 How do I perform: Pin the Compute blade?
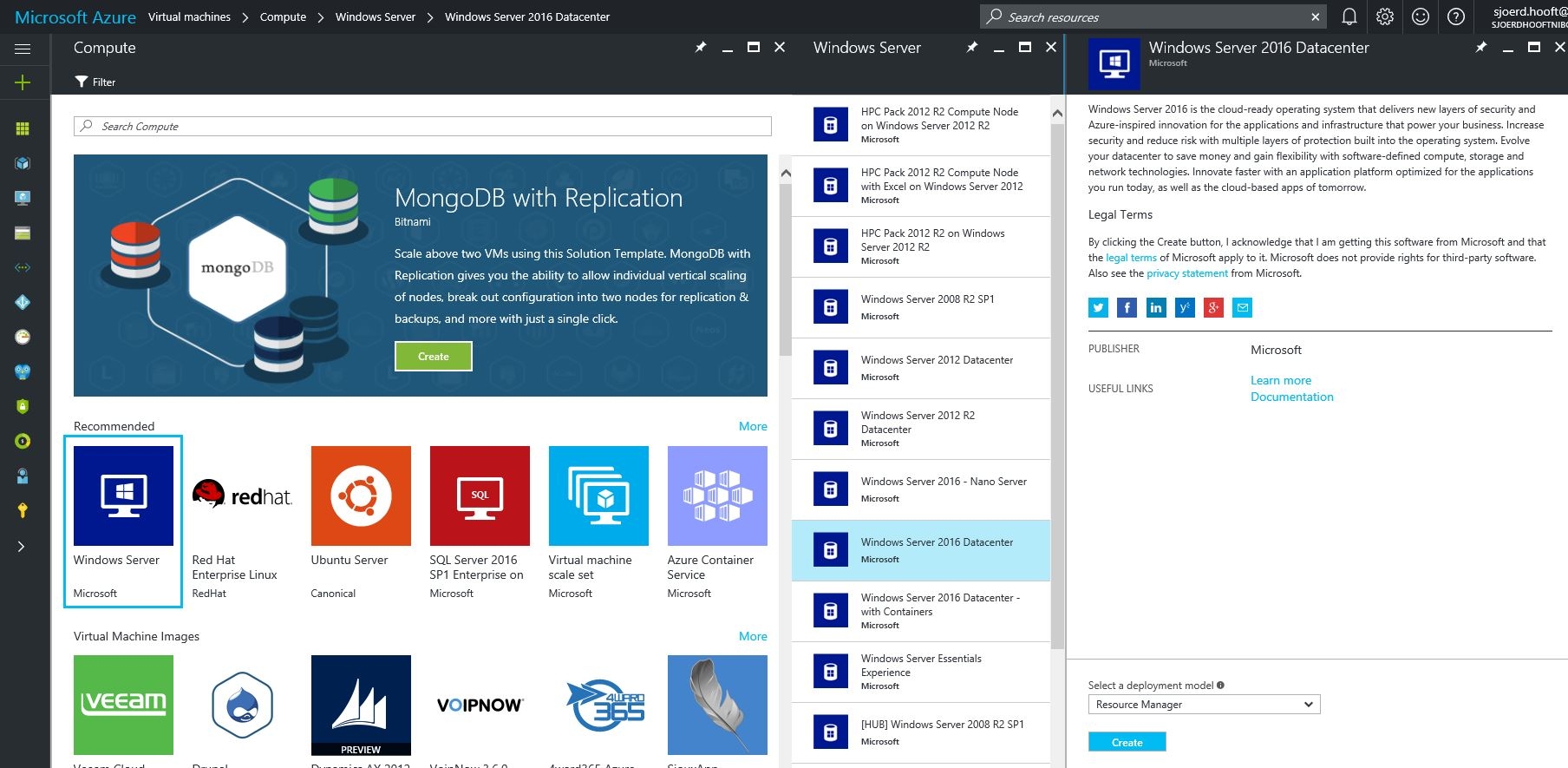(701, 48)
